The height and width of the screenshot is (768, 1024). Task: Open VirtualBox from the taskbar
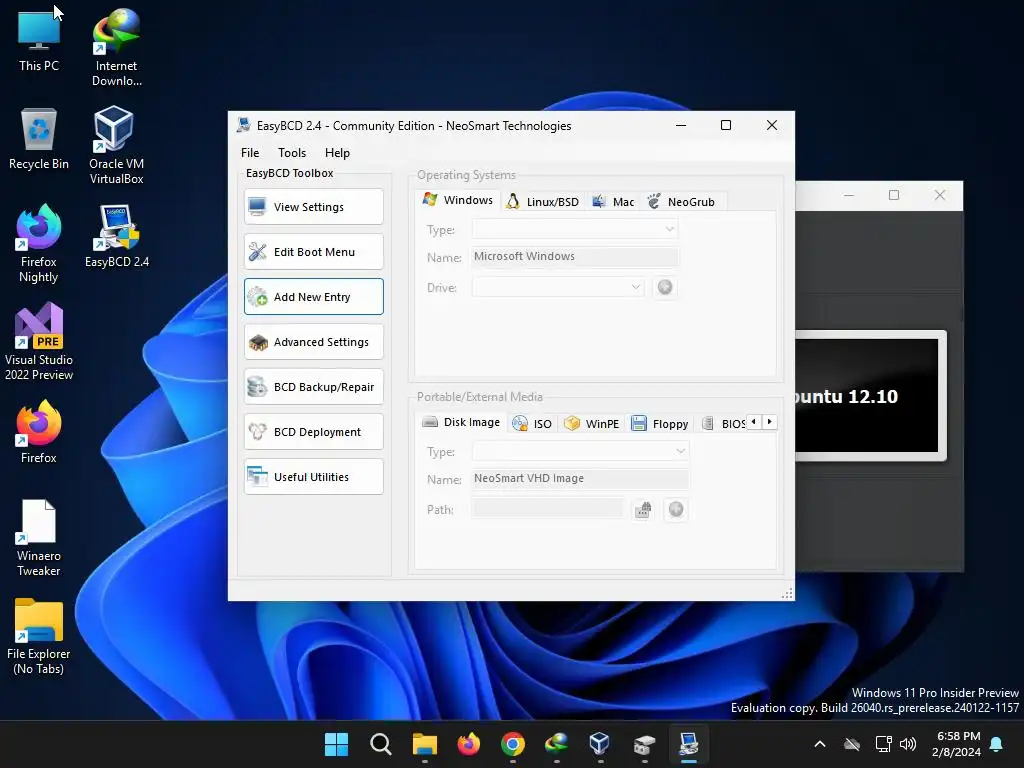pos(600,744)
